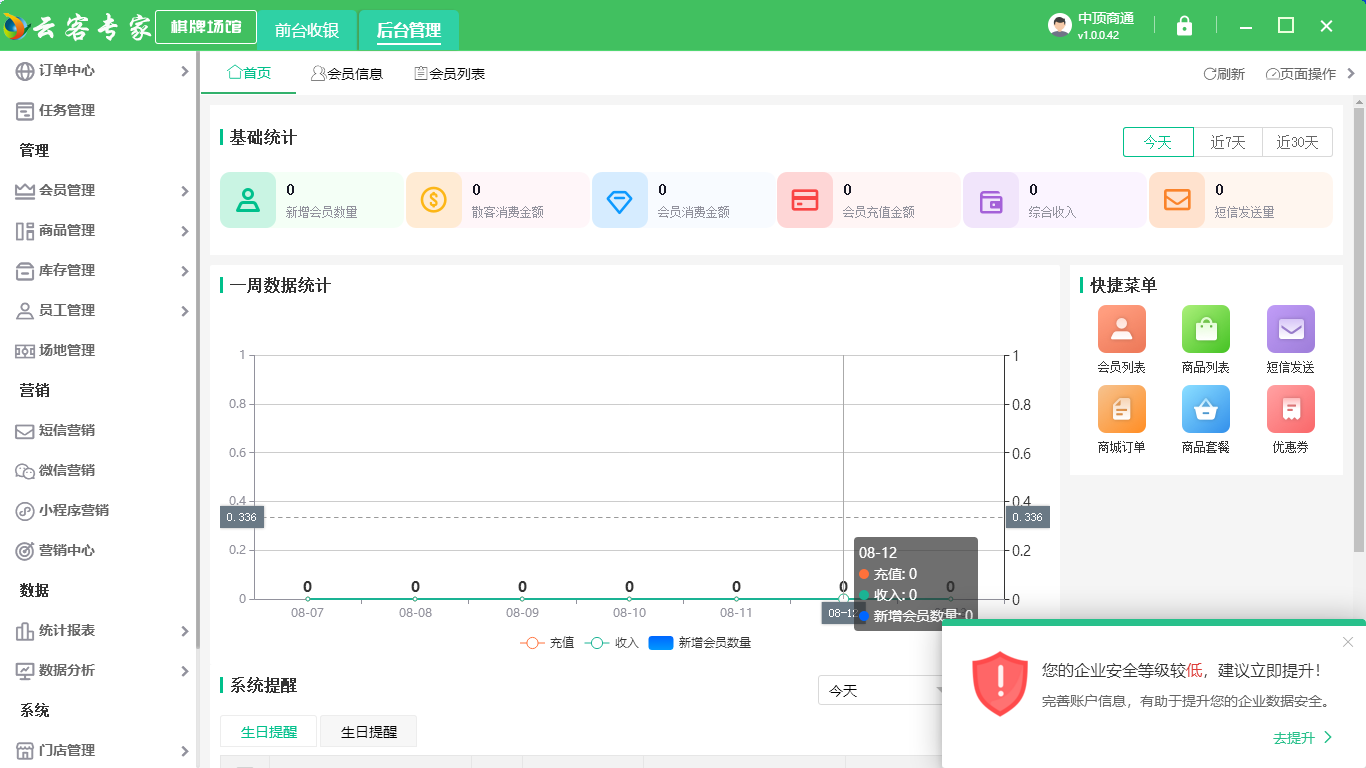Click the vertical scrollbar on the right

coord(1358,320)
